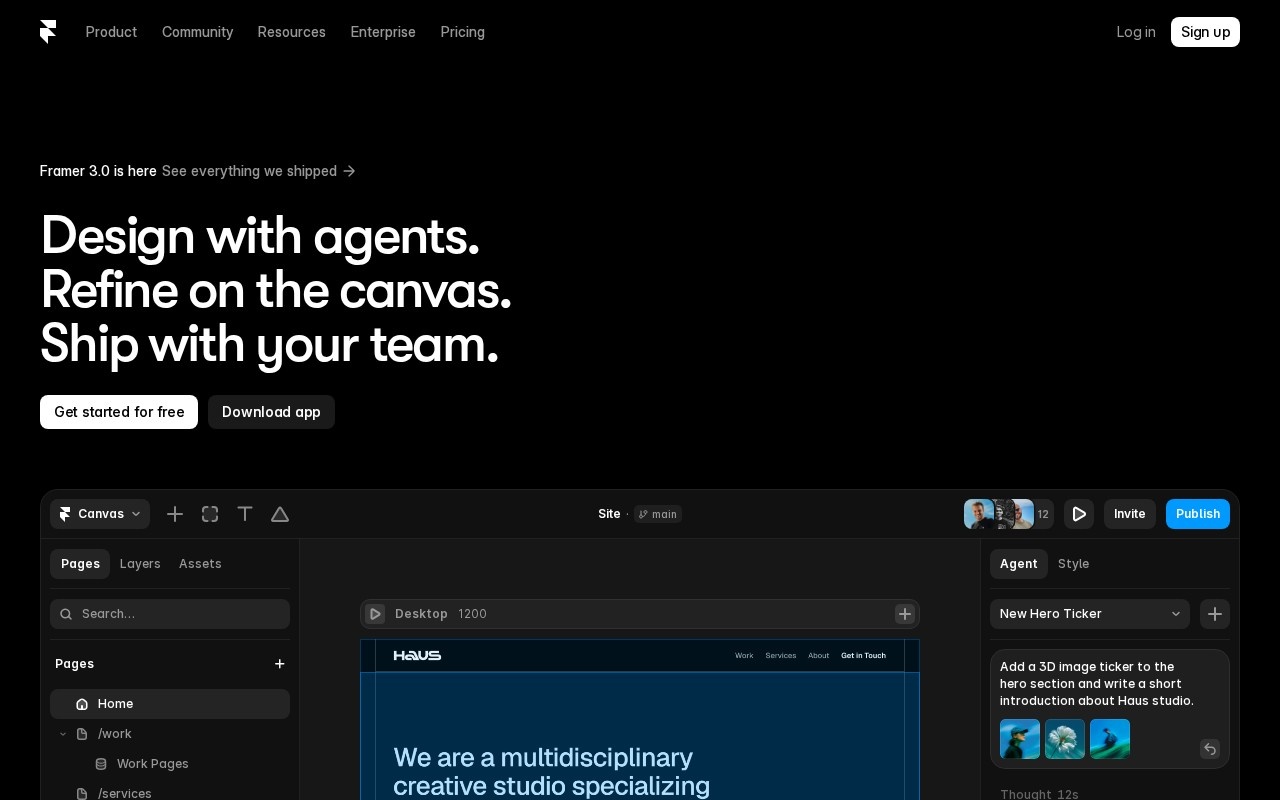
Task: Click the Work link in the Haus preview
Action: pos(744,656)
